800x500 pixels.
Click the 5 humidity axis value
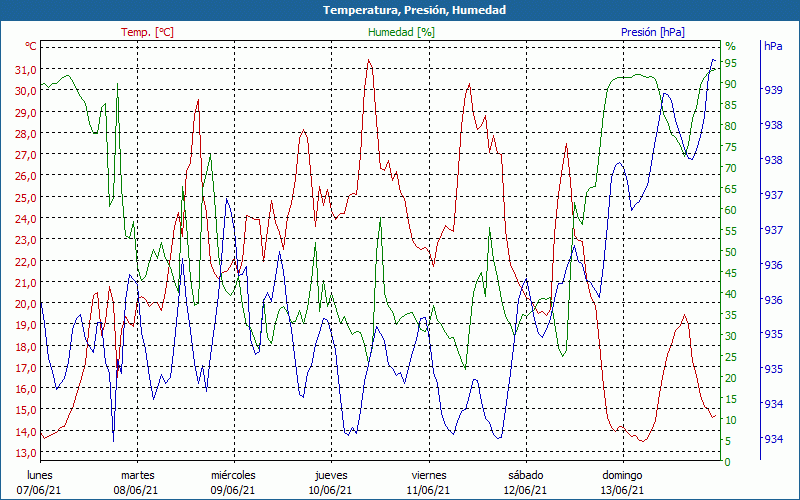click(x=728, y=441)
